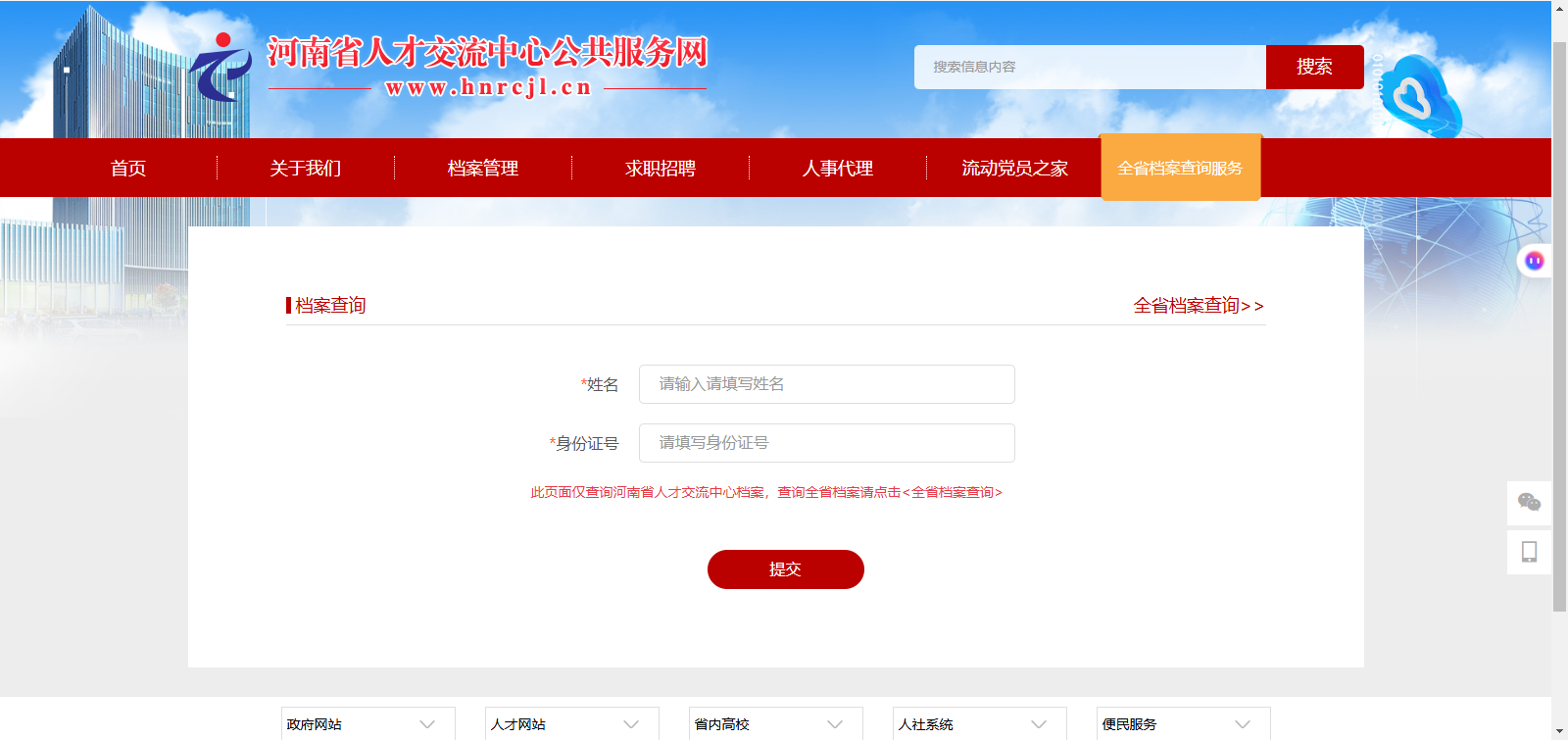Click the scrollbar up arrow
Screen dimensions: 1568x740
[1559, 8]
